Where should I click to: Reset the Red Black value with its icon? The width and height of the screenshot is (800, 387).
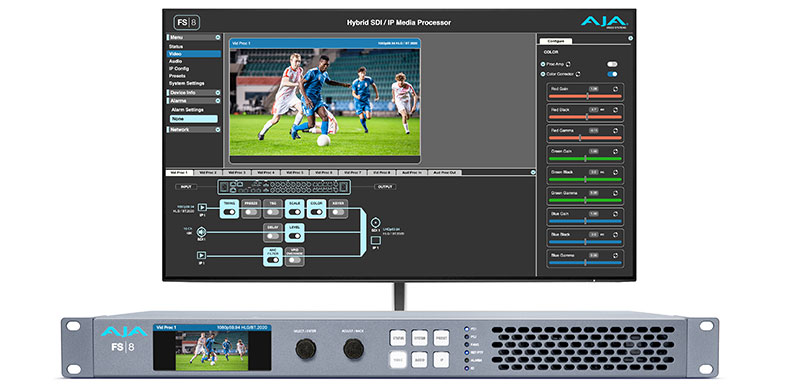pos(615,110)
